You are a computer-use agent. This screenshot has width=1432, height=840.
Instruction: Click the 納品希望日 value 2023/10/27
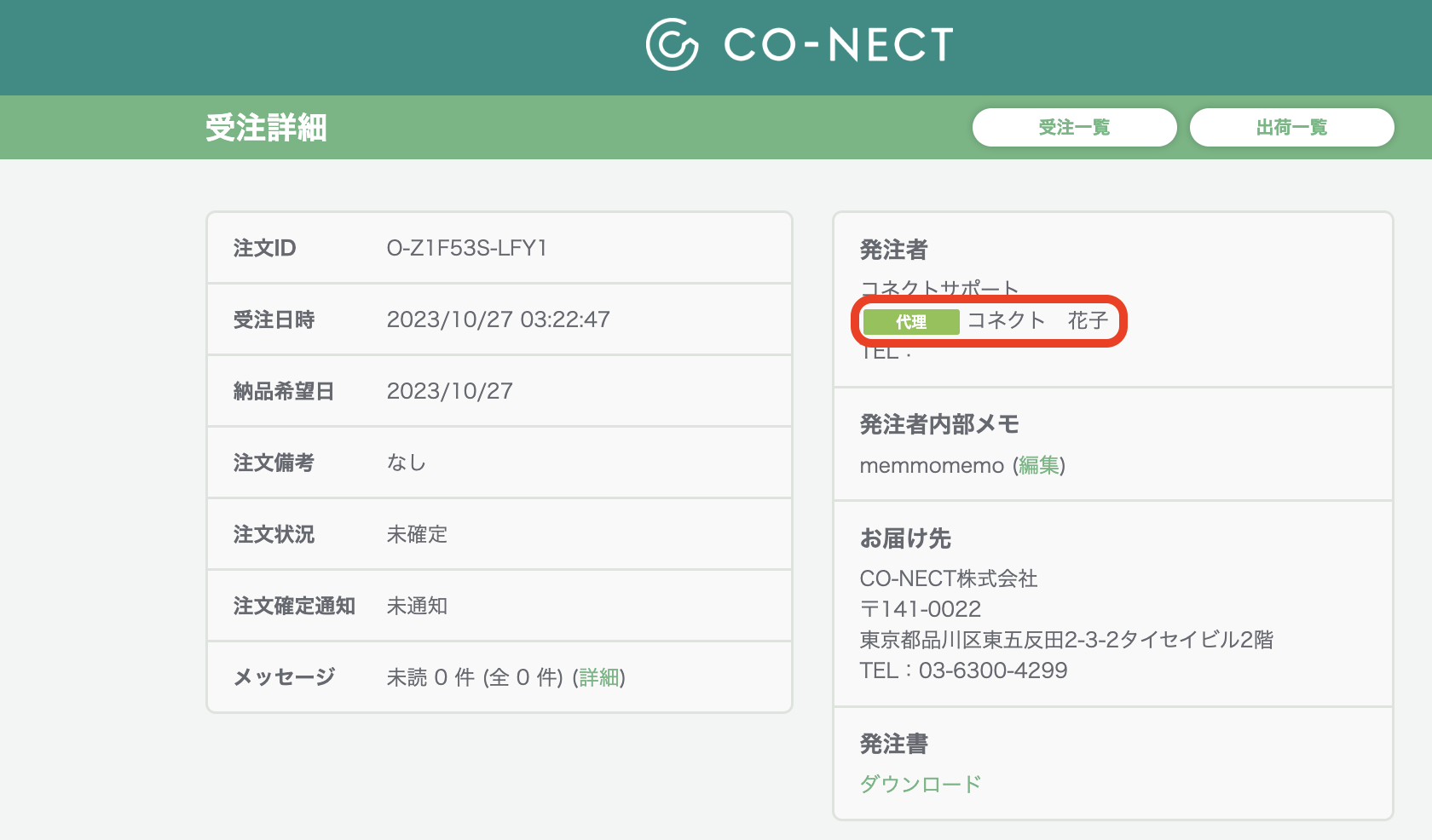pos(450,391)
